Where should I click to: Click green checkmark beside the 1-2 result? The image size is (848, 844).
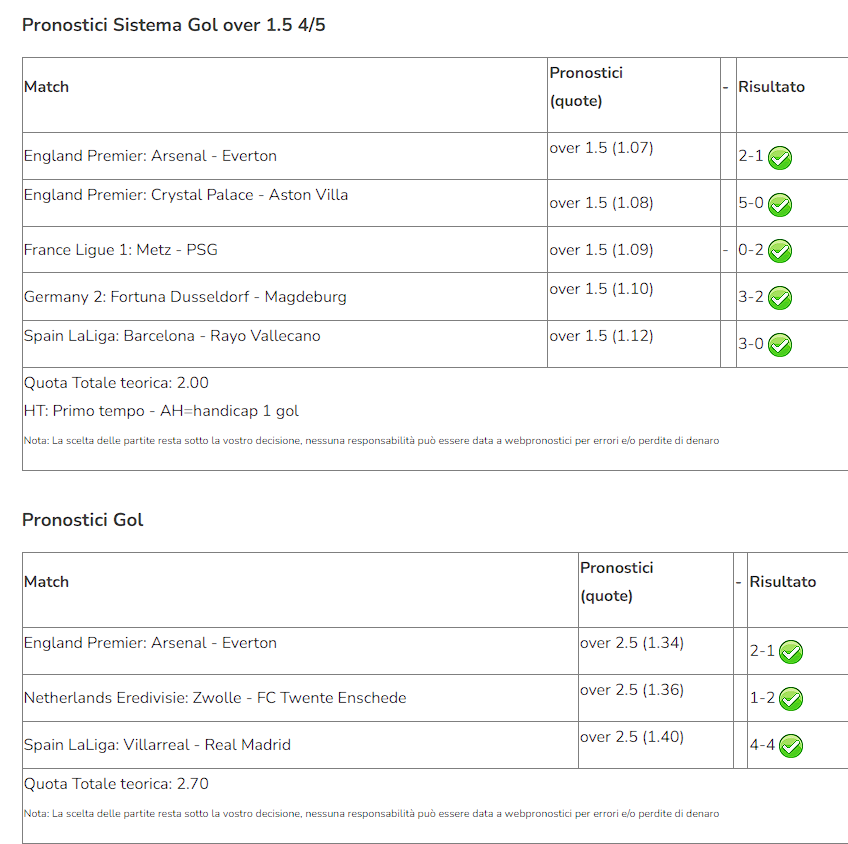pos(791,699)
